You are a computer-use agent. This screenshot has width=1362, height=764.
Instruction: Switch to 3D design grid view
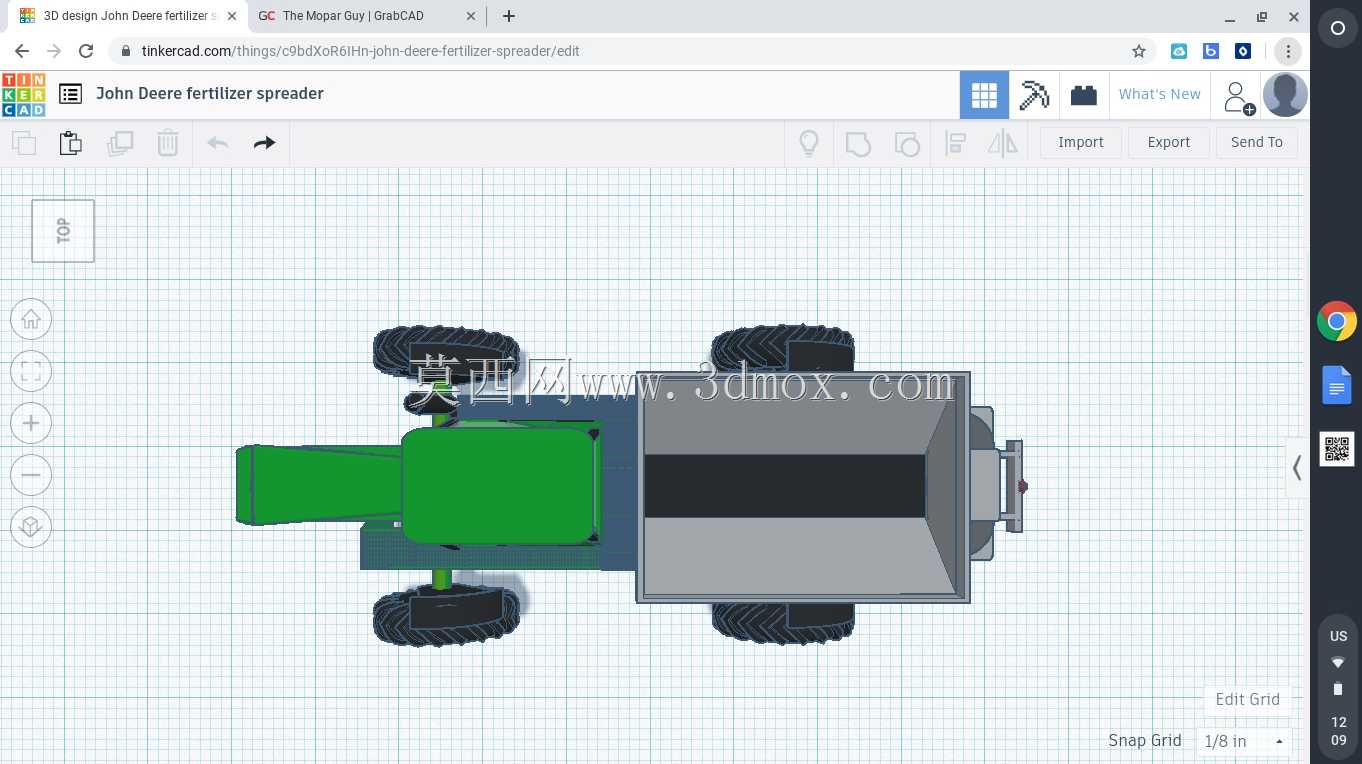[x=984, y=95]
